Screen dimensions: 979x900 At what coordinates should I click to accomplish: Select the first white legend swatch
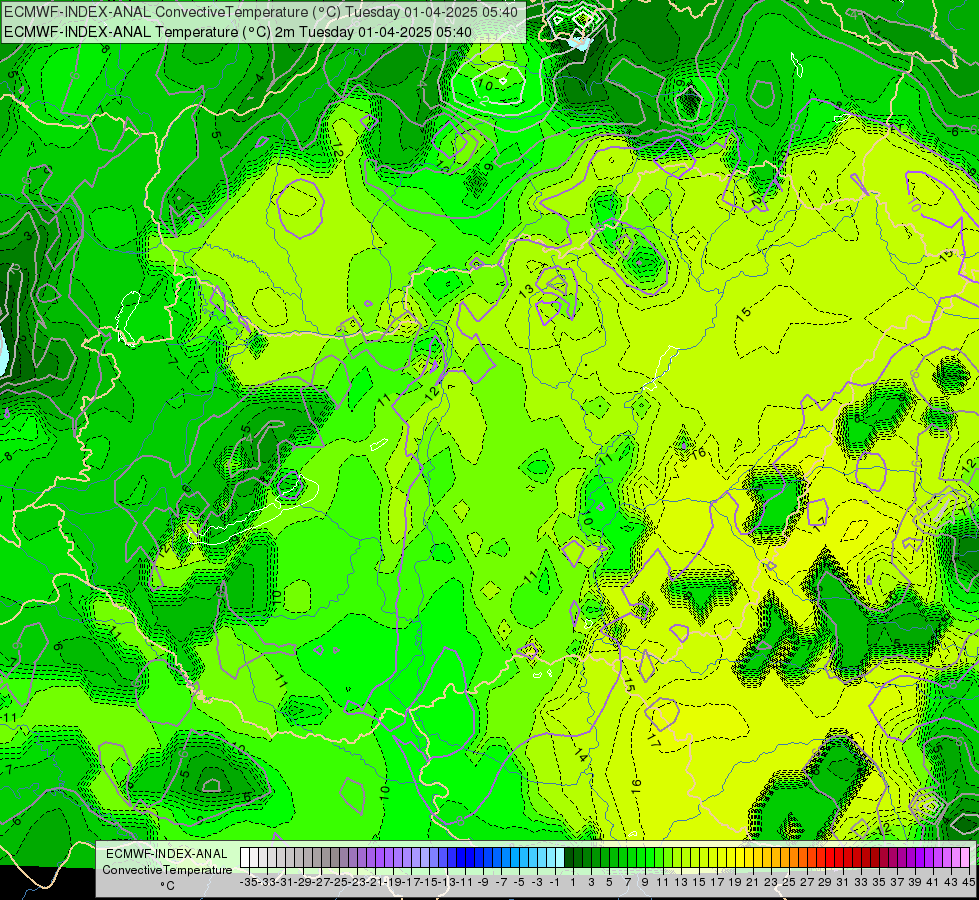point(245,857)
